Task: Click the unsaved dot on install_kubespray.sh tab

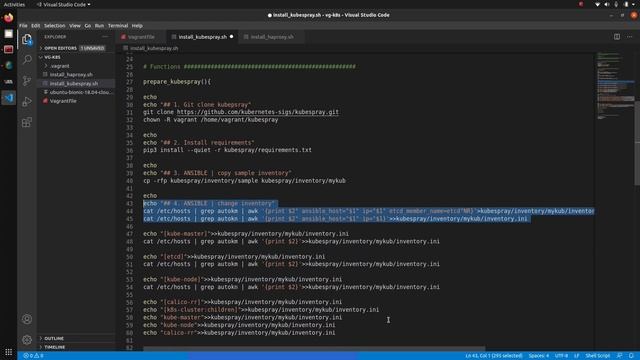Action: coord(231,37)
